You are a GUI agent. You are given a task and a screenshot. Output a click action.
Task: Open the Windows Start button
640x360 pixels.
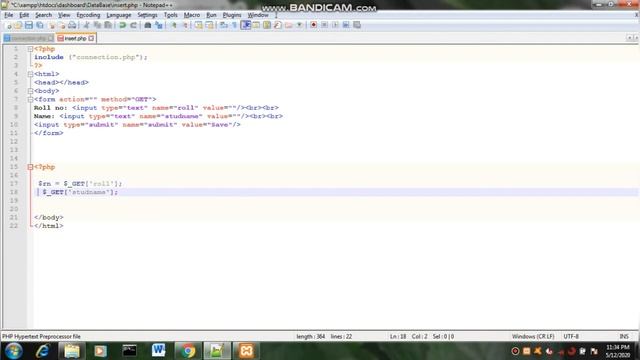[x=14, y=351]
